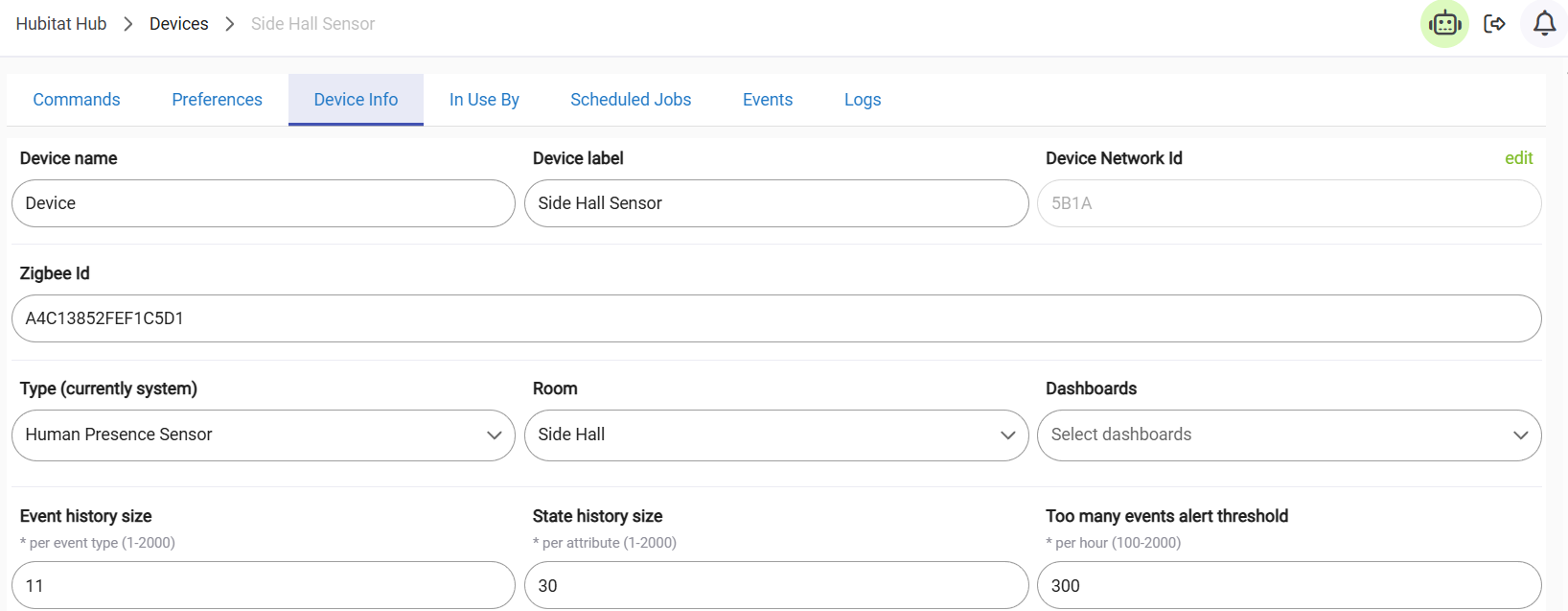Viewport: 1568px width, 611px height.
Task: Expand the Select dashboards dropdown
Action: point(1288,435)
